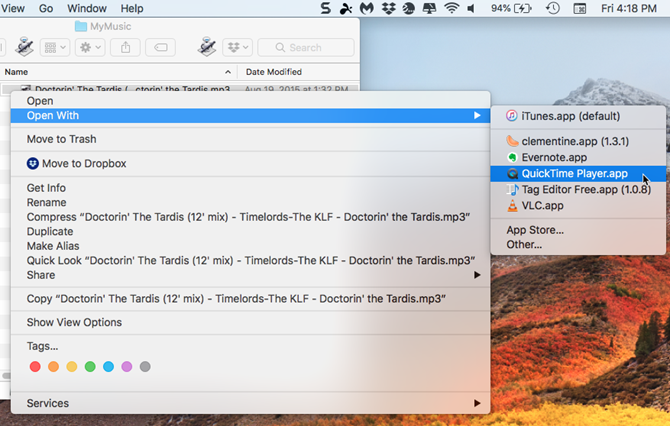Click the iTunes music note icon
The width and height of the screenshot is (670, 426).
point(511,115)
